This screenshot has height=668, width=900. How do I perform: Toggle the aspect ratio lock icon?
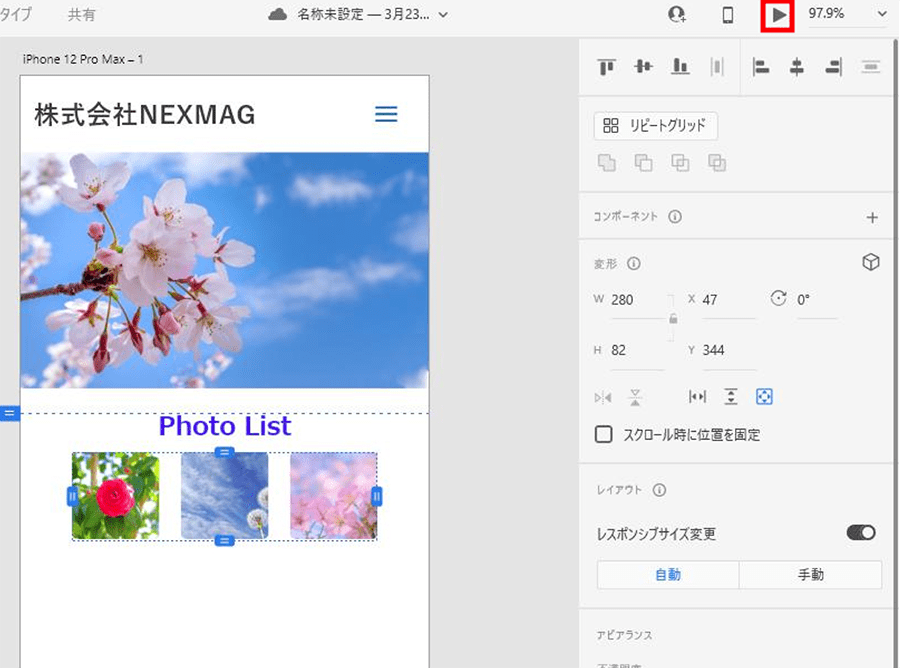tap(673, 319)
